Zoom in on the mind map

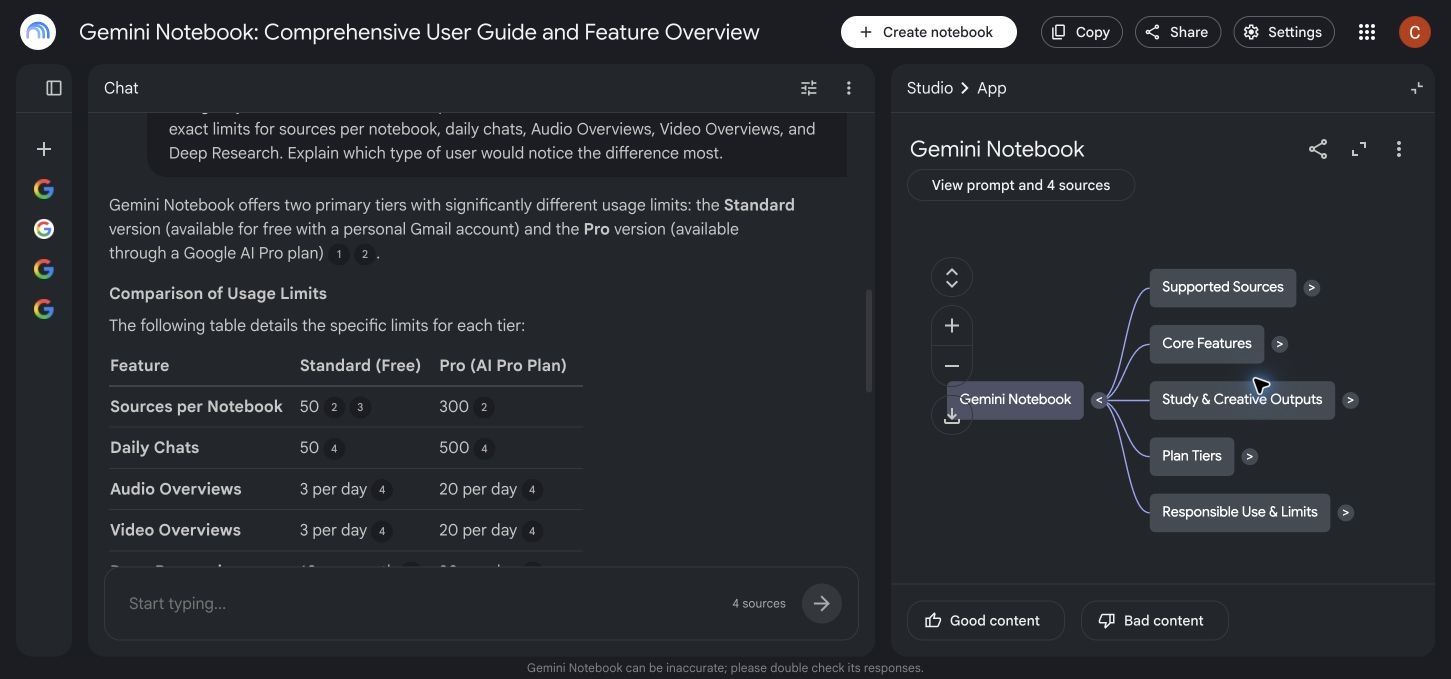click(x=952, y=326)
